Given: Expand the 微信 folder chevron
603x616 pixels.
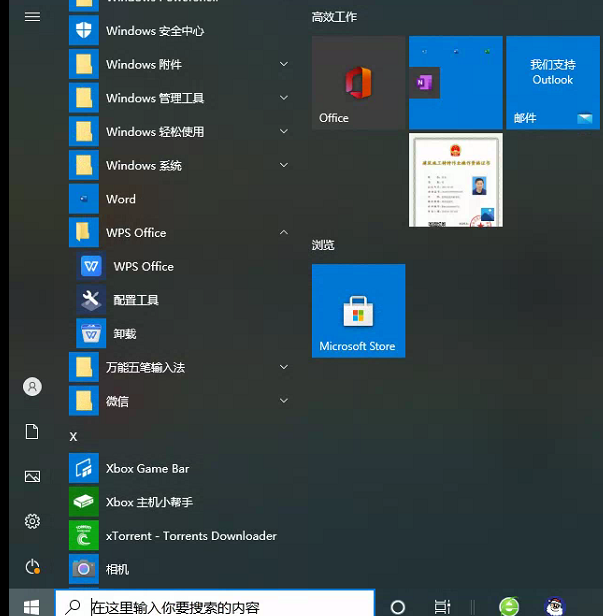Looking at the screenshot, I should point(284,401).
